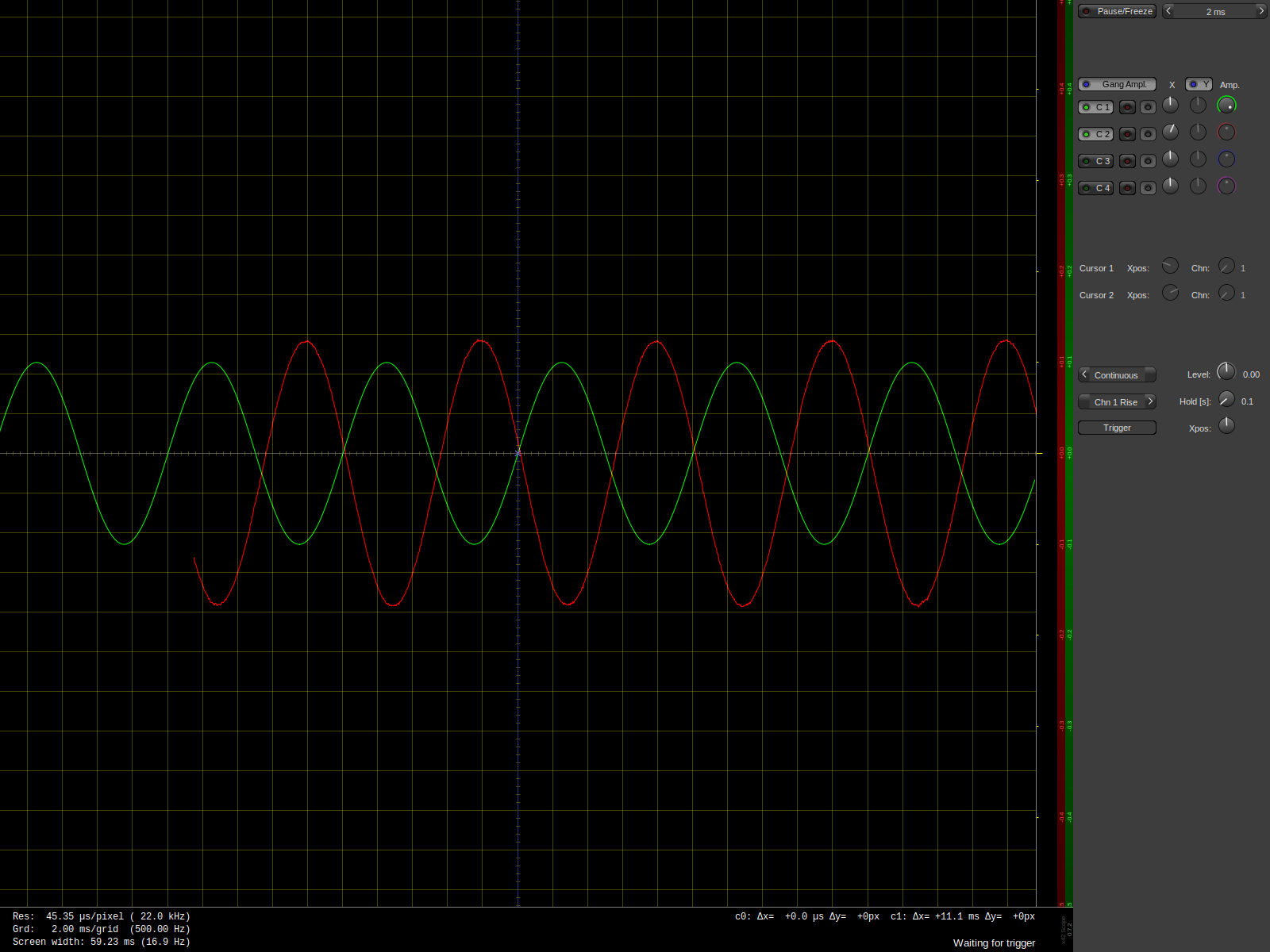Click left arrow on Continuous mode selector

point(1084,374)
